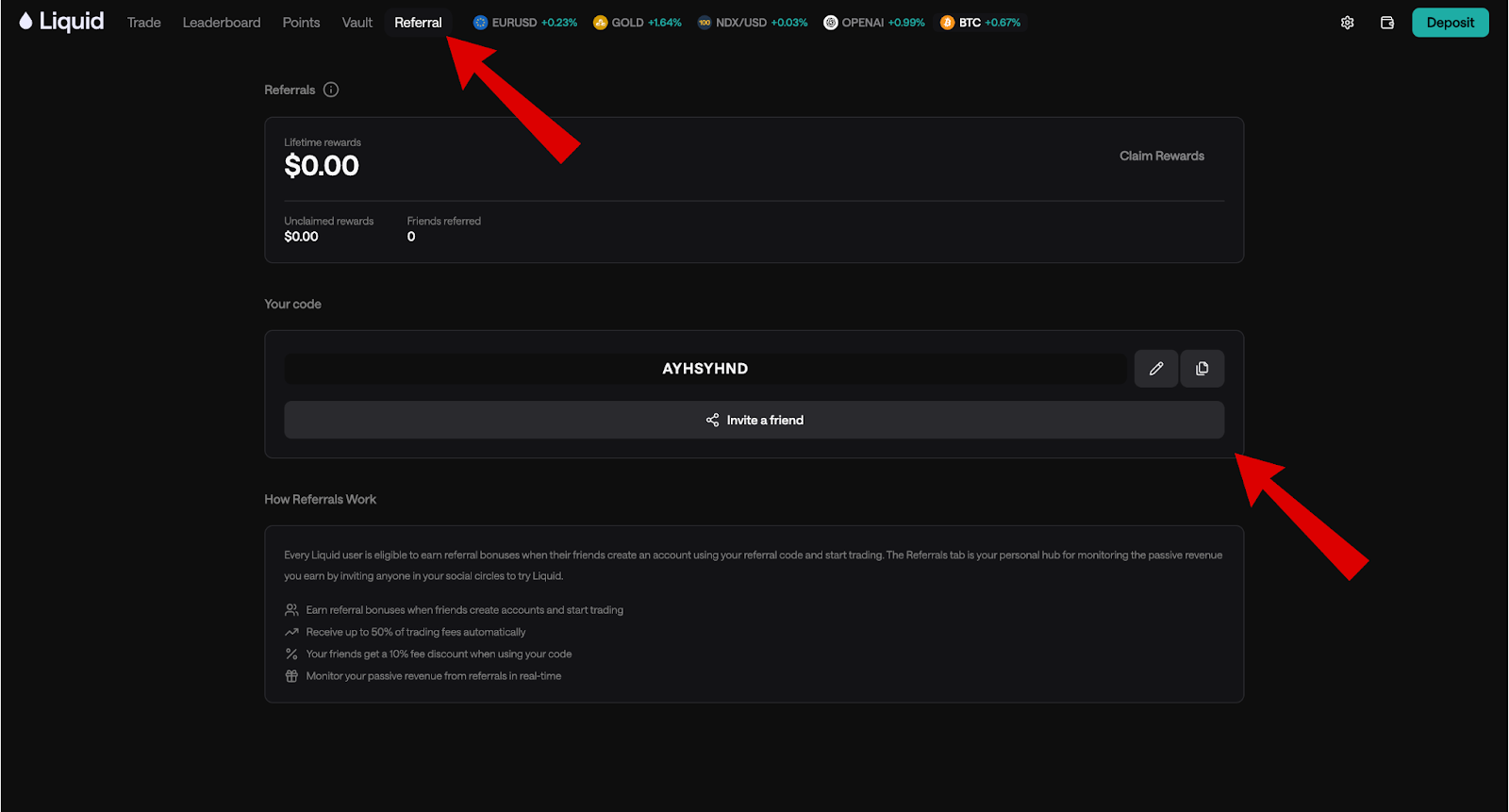Click the AYHSYHND referral code field
This screenshot has height=812, width=1509.
click(x=705, y=369)
